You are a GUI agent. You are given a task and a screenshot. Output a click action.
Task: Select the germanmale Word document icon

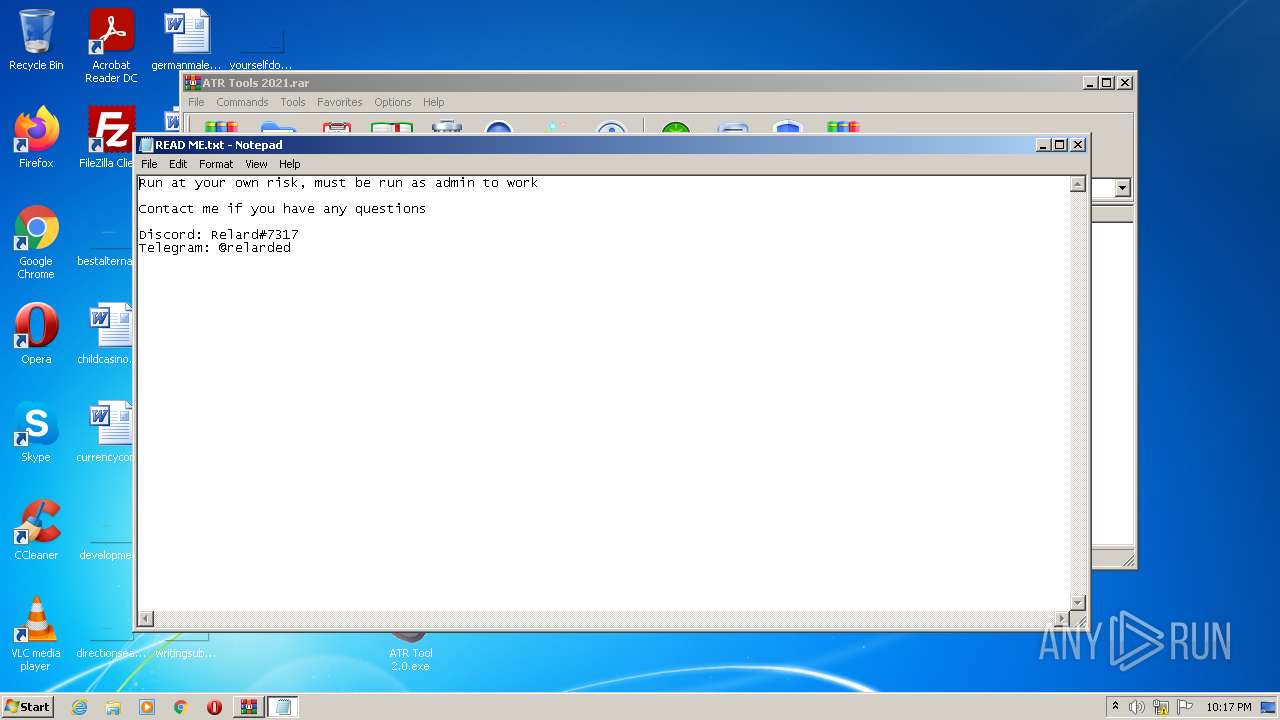tap(186, 40)
